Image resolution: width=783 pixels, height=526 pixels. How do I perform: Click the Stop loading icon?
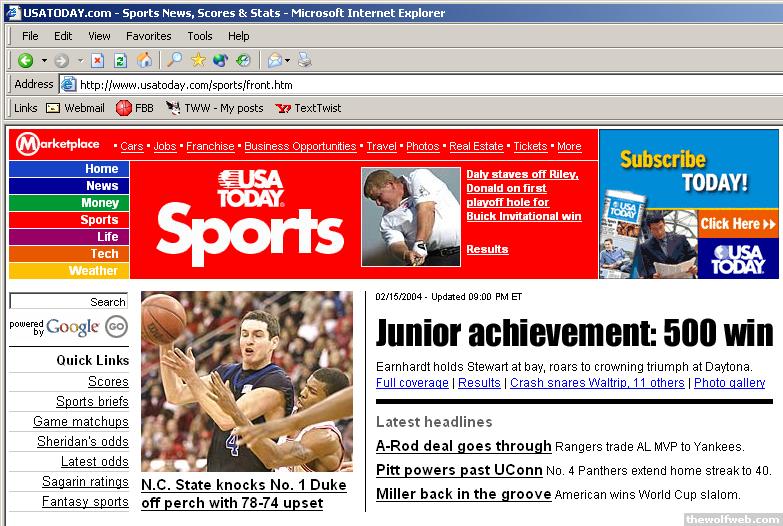pos(98,61)
